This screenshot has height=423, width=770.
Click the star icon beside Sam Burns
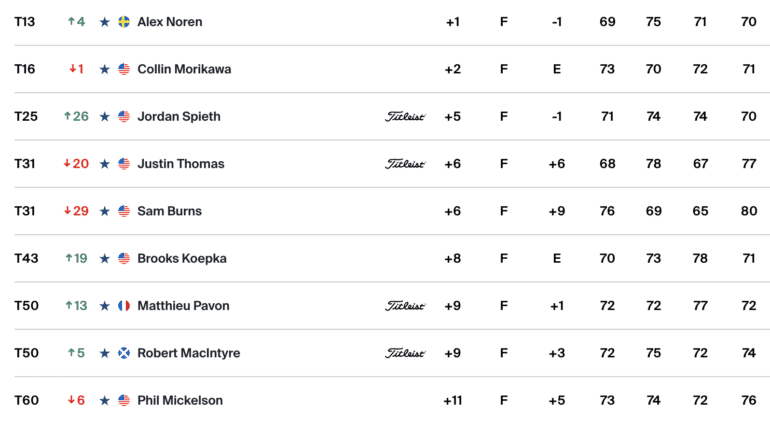click(105, 211)
